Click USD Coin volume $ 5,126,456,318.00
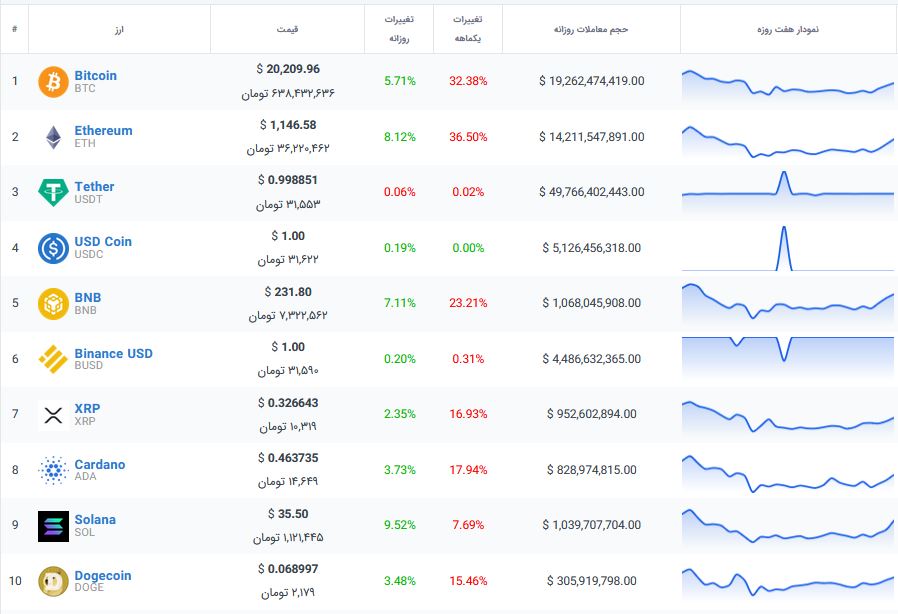This screenshot has height=614, width=898. click(592, 248)
